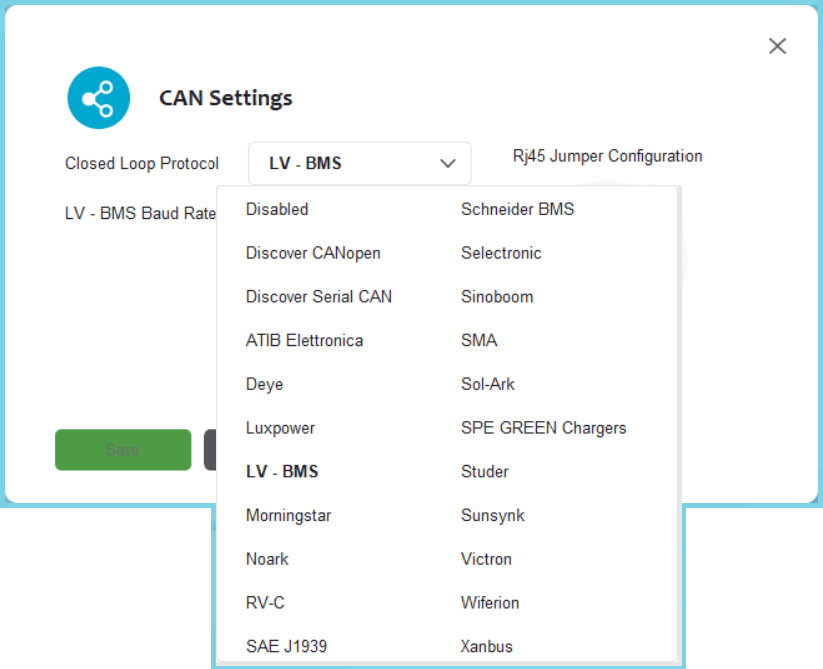Click the LV - BMS Baud Rate label

(x=140, y=214)
